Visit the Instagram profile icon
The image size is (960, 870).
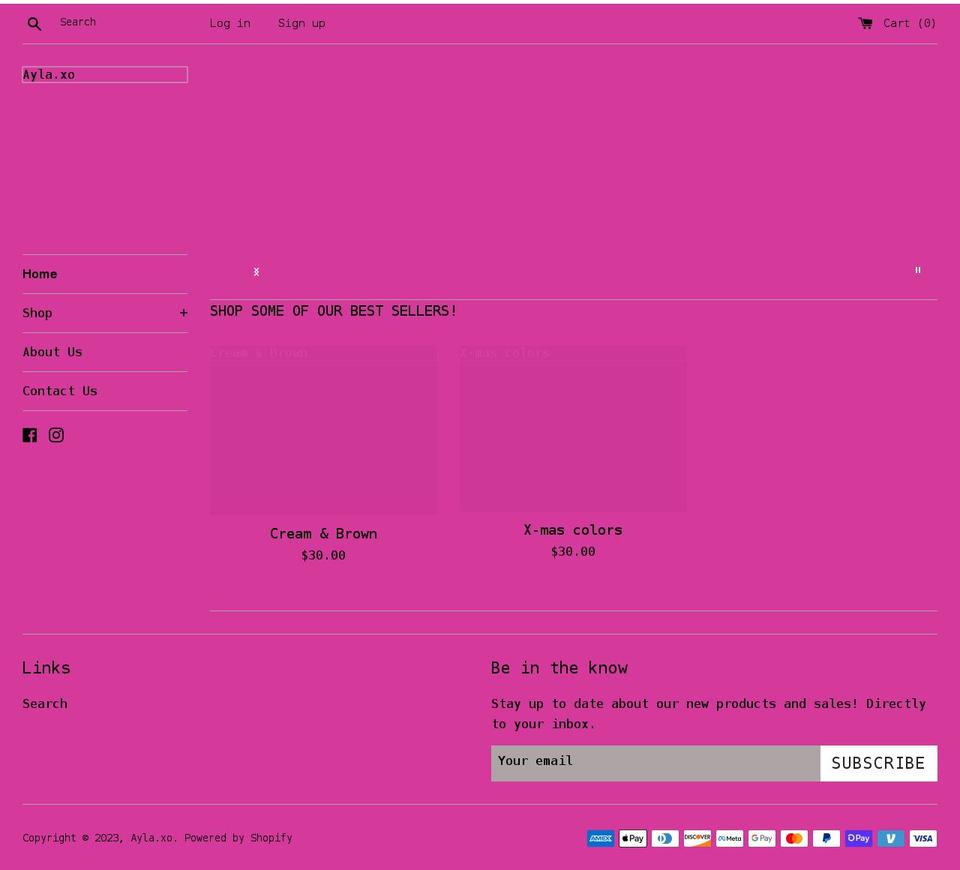point(56,435)
